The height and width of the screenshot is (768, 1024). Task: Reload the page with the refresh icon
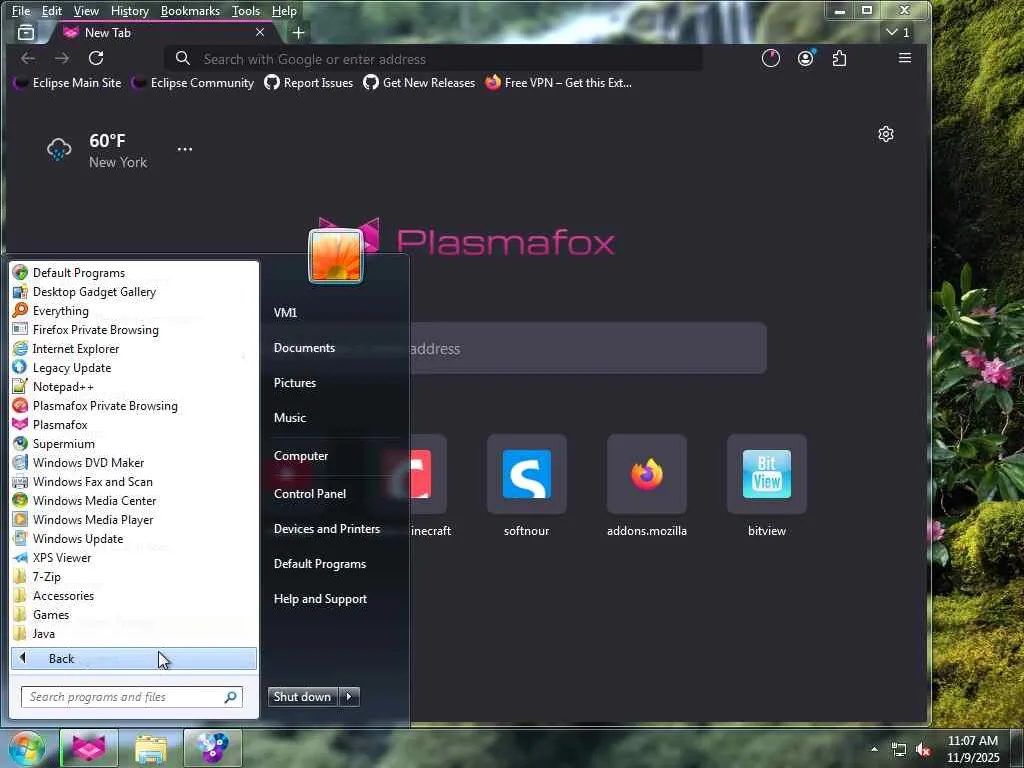click(96, 58)
